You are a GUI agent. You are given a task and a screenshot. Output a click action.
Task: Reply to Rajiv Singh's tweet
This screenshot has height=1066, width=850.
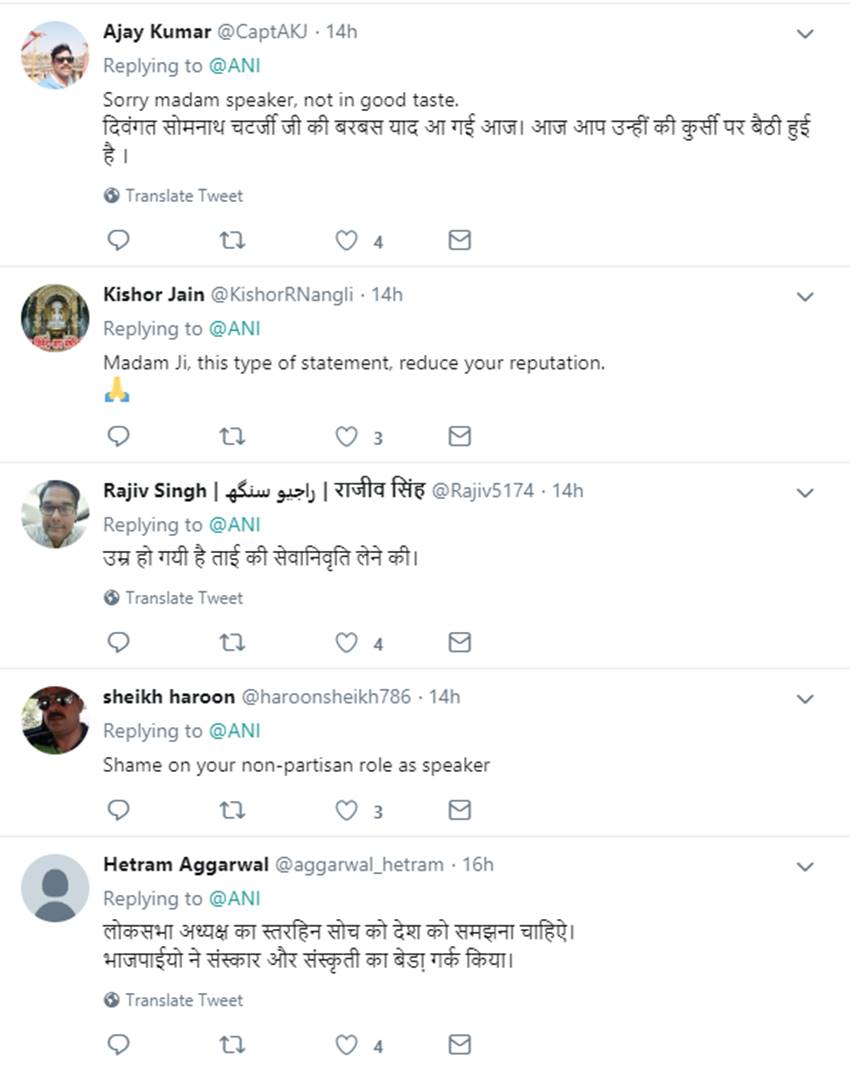[x=118, y=643]
